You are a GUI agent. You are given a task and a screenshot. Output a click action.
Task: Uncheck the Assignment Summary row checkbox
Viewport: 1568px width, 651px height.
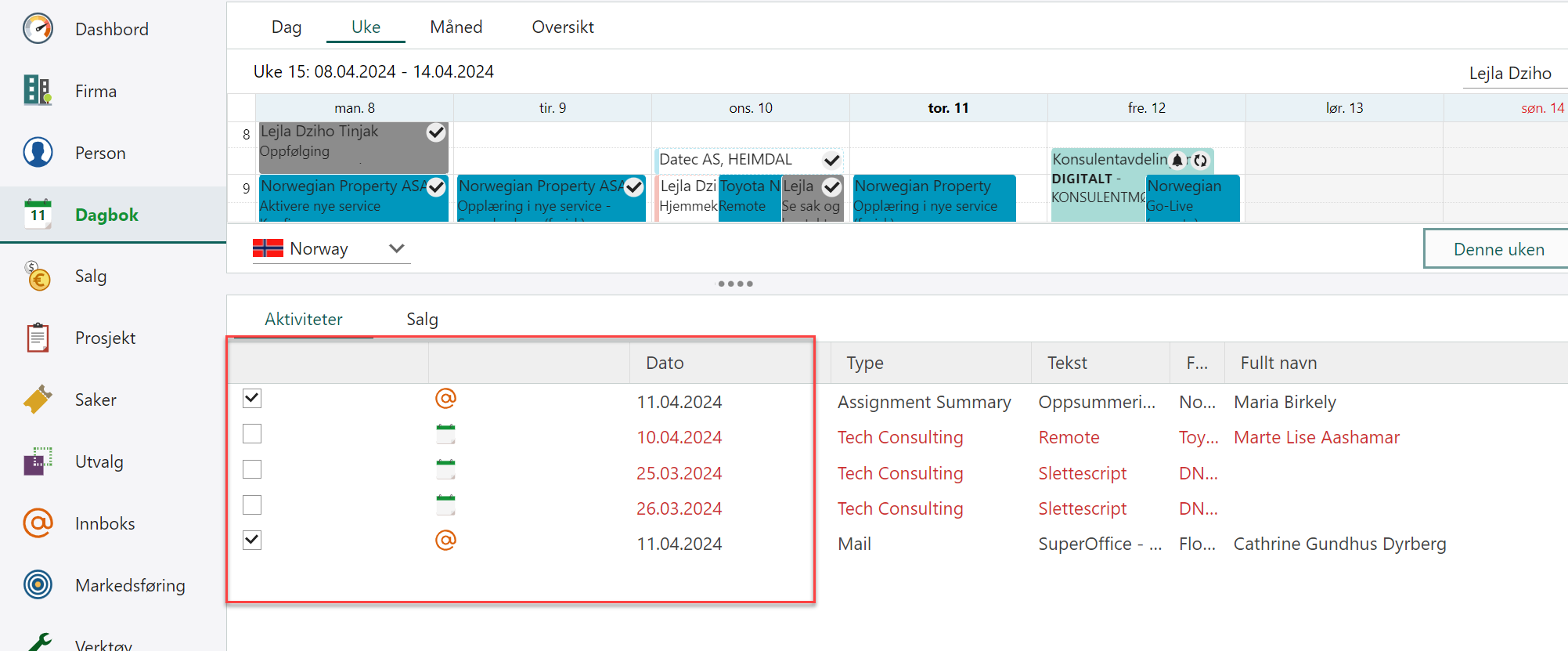click(252, 399)
